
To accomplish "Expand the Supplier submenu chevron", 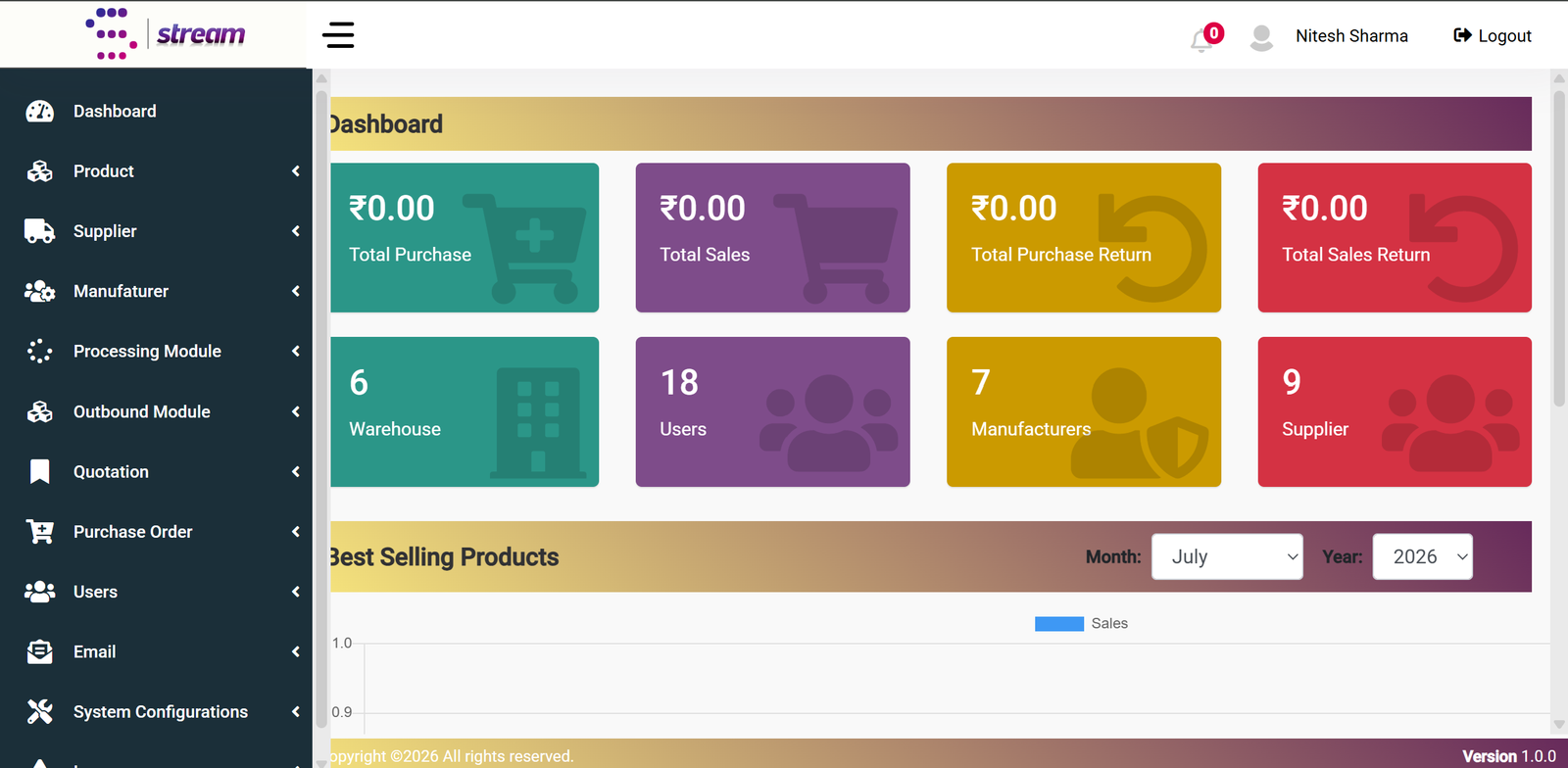I will [x=295, y=231].
